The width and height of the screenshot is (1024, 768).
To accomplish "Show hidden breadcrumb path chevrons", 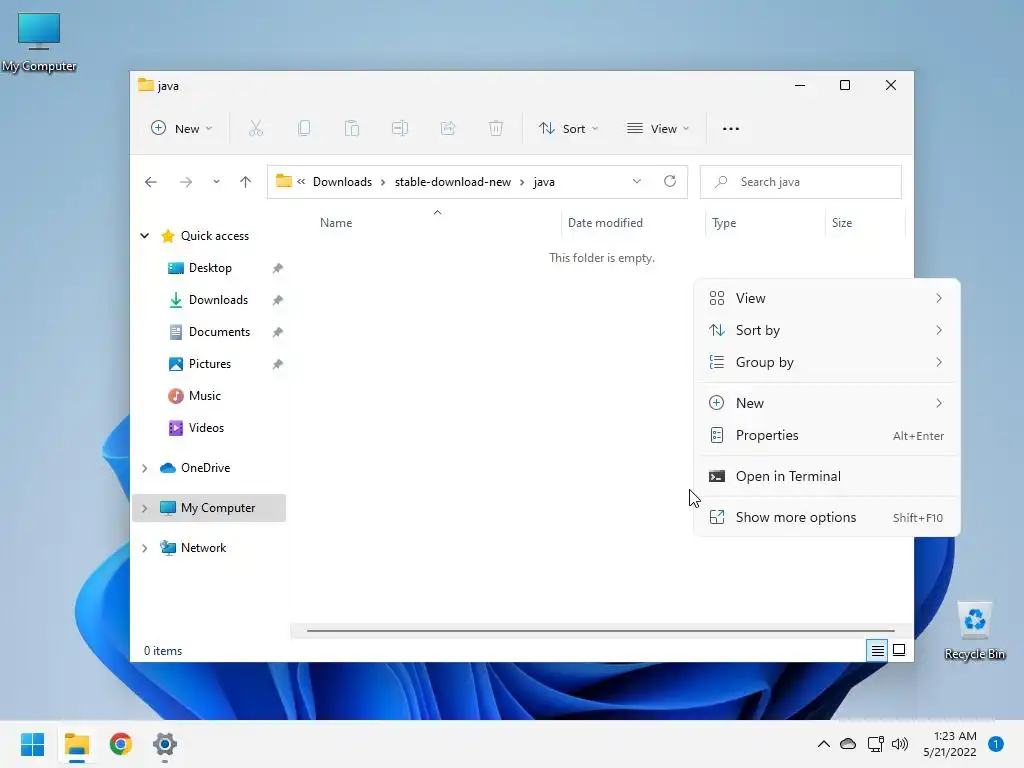I will [301, 182].
